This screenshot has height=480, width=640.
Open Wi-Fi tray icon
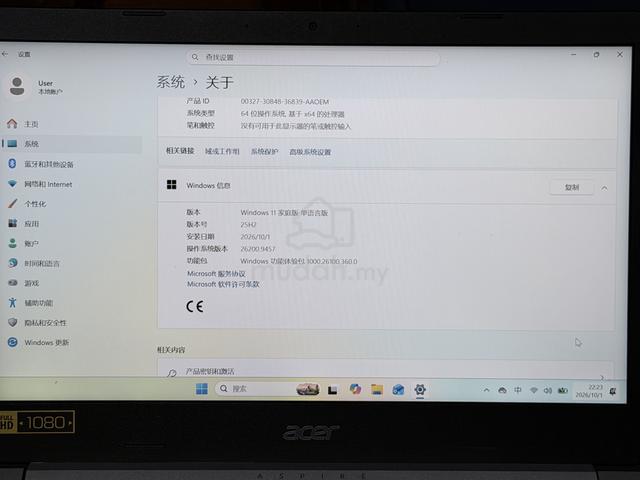click(x=533, y=391)
